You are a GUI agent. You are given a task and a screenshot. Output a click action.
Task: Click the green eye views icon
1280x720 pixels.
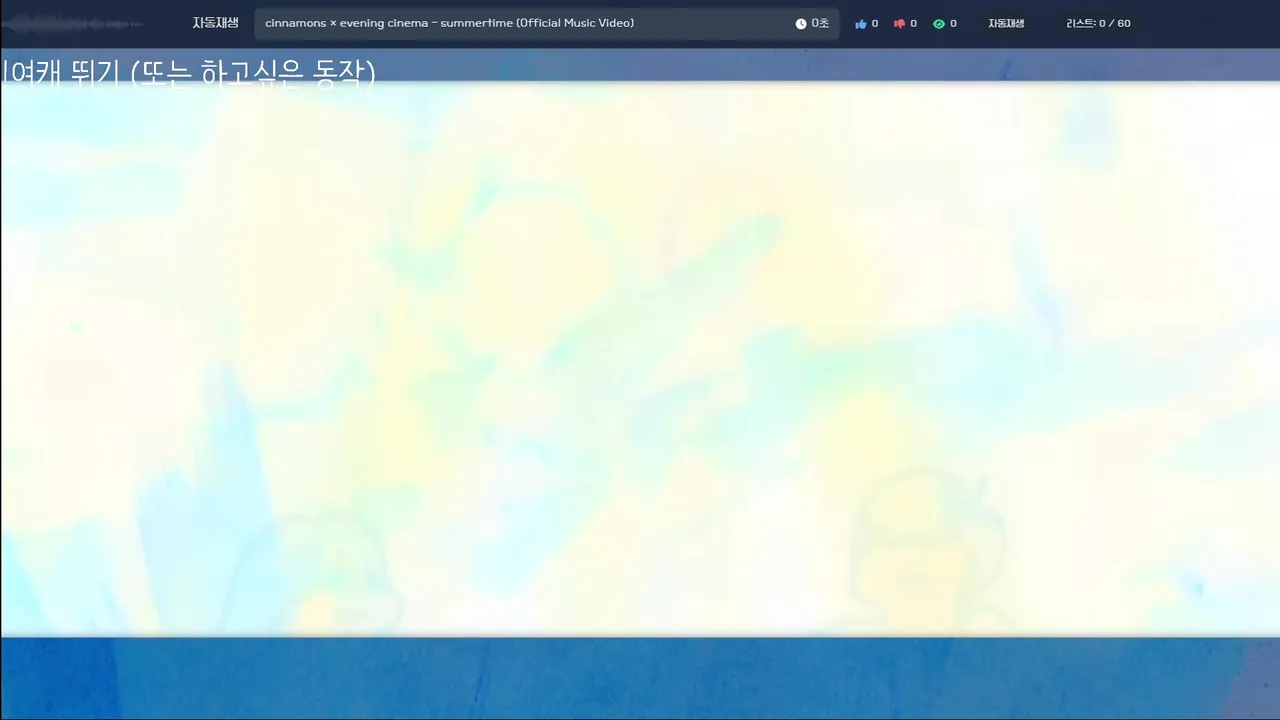[x=939, y=24]
